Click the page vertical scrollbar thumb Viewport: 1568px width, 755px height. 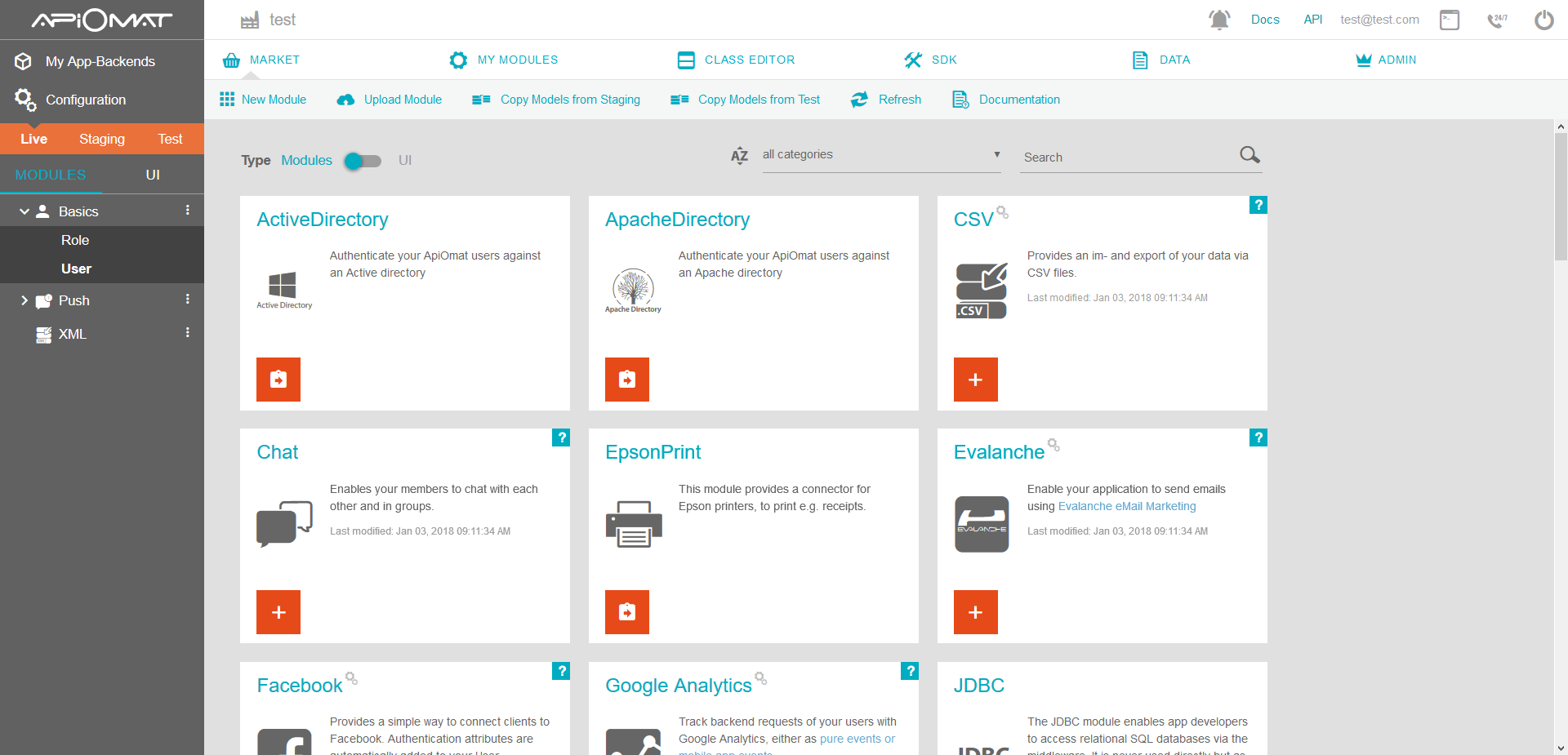pos(1561,196)
